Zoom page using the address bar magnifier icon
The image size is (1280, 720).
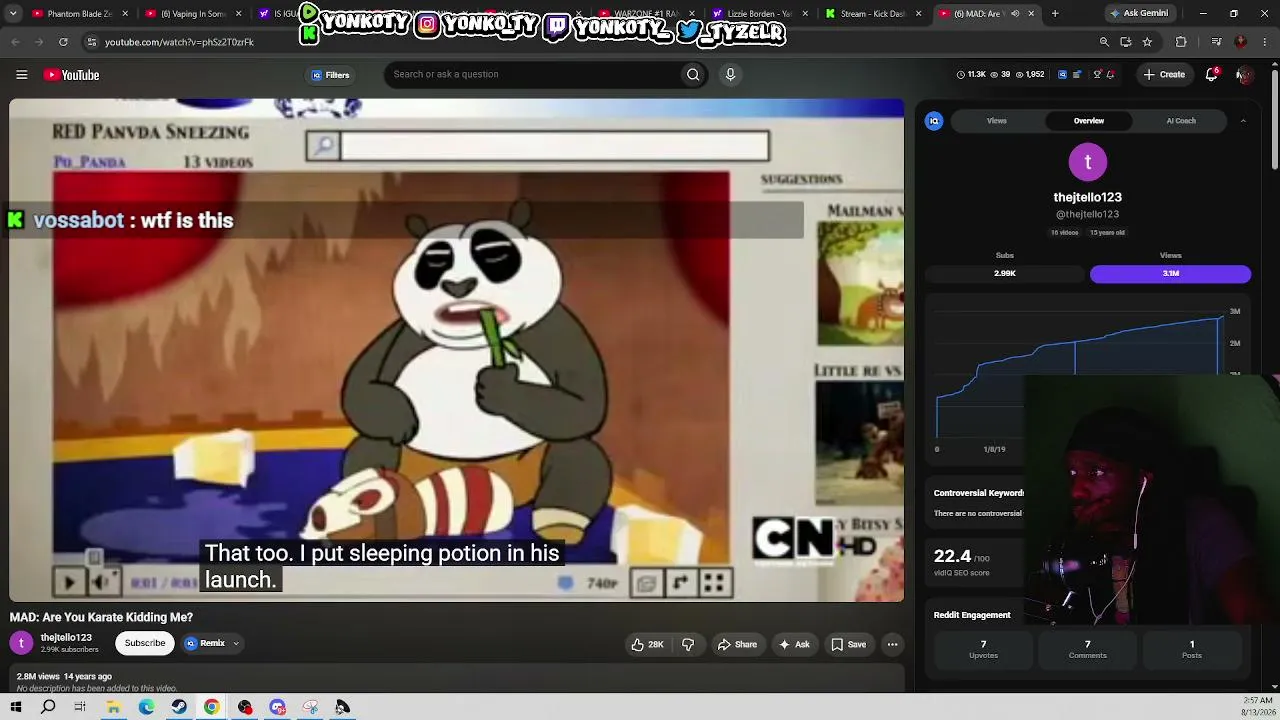pos(1104,42)
